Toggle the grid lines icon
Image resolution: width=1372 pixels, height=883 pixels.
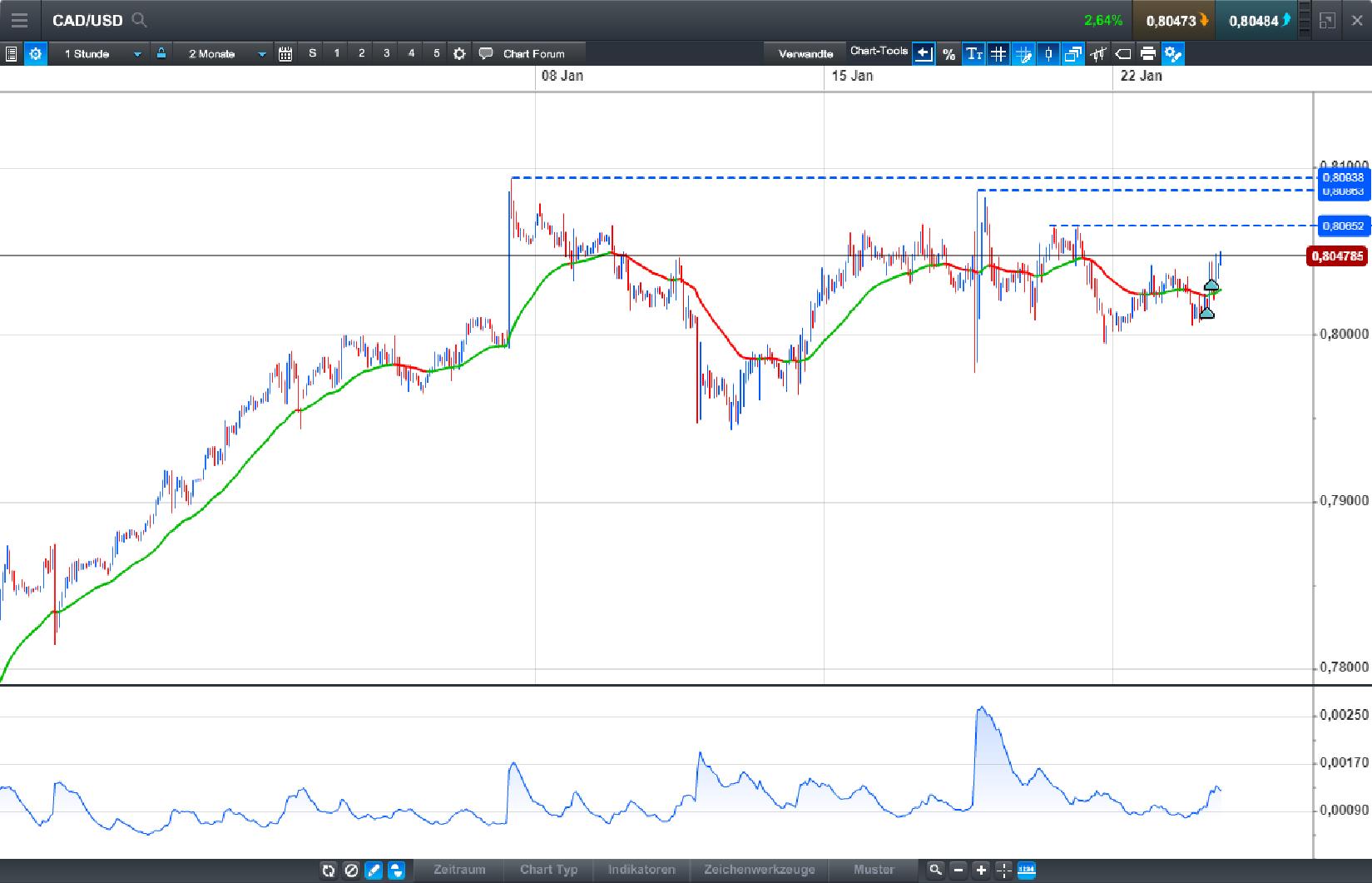pos(998,53)
